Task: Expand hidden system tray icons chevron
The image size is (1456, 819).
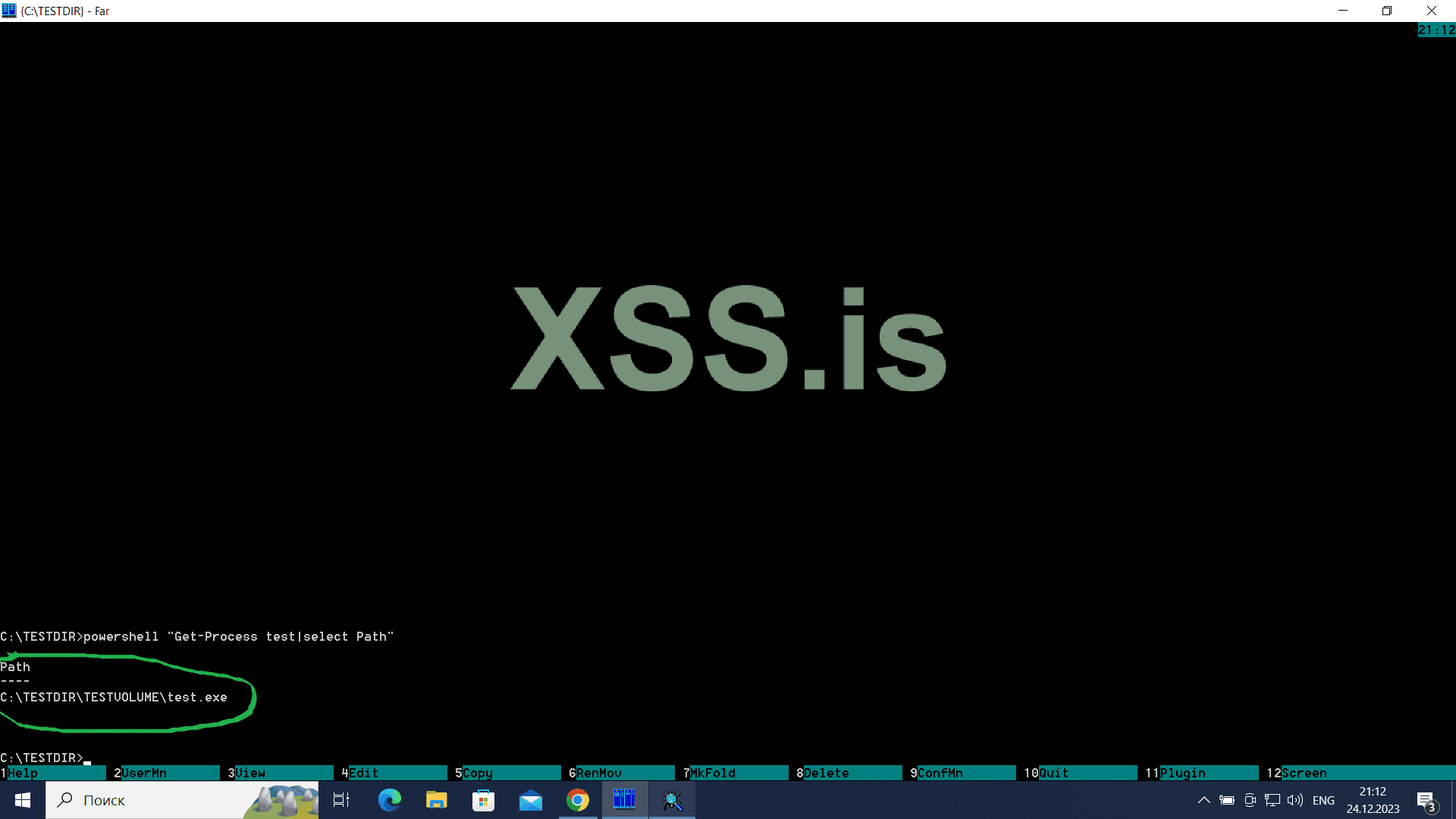Action: pos(1203,800)
